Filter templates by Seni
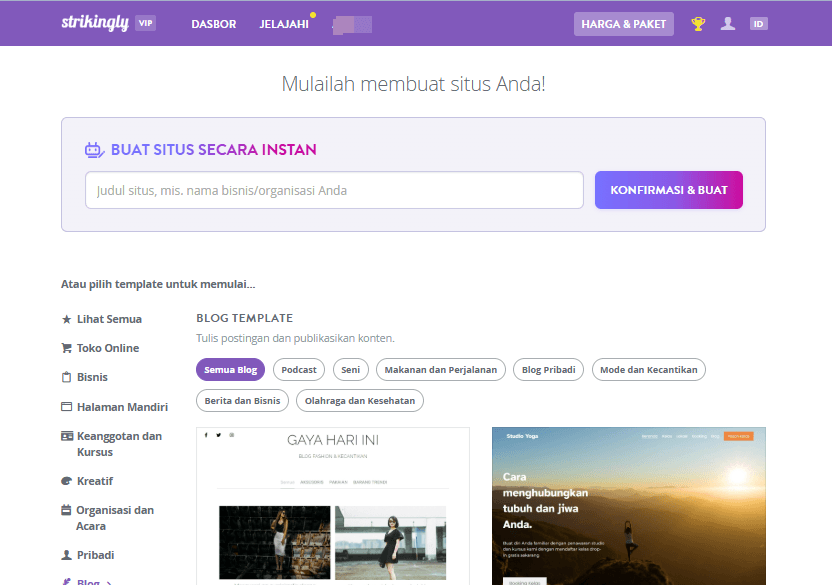Image resolution: width=832 pixels, height=585 pixels. 350,369
